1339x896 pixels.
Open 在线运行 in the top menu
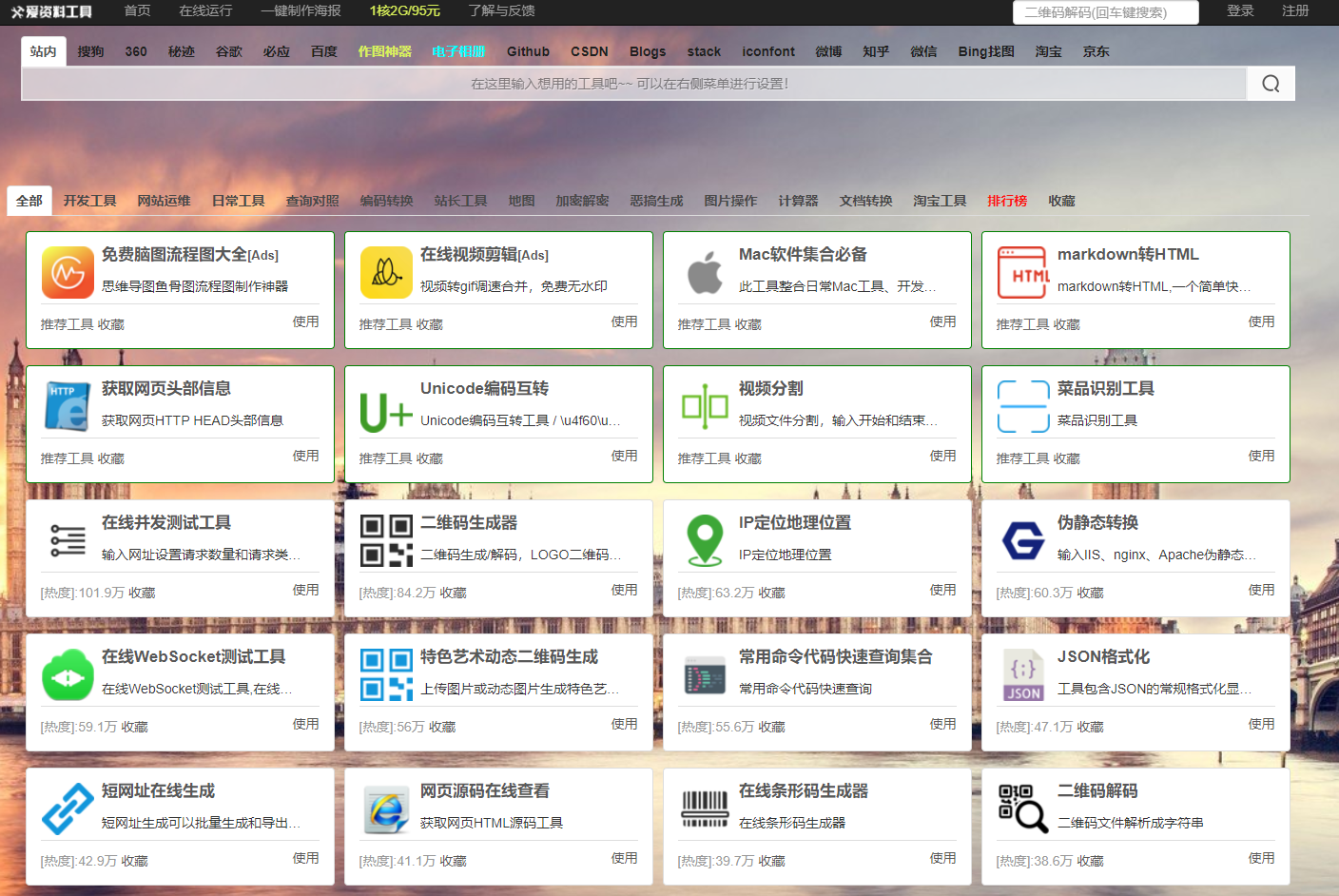205,10
